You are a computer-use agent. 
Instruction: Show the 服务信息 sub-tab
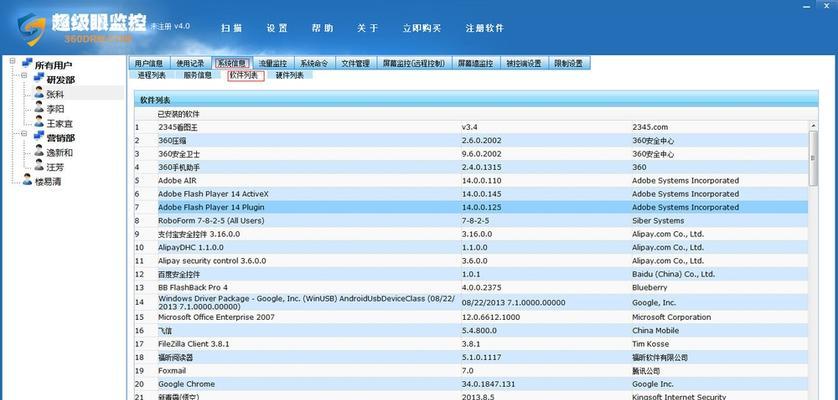click(198, 75)
